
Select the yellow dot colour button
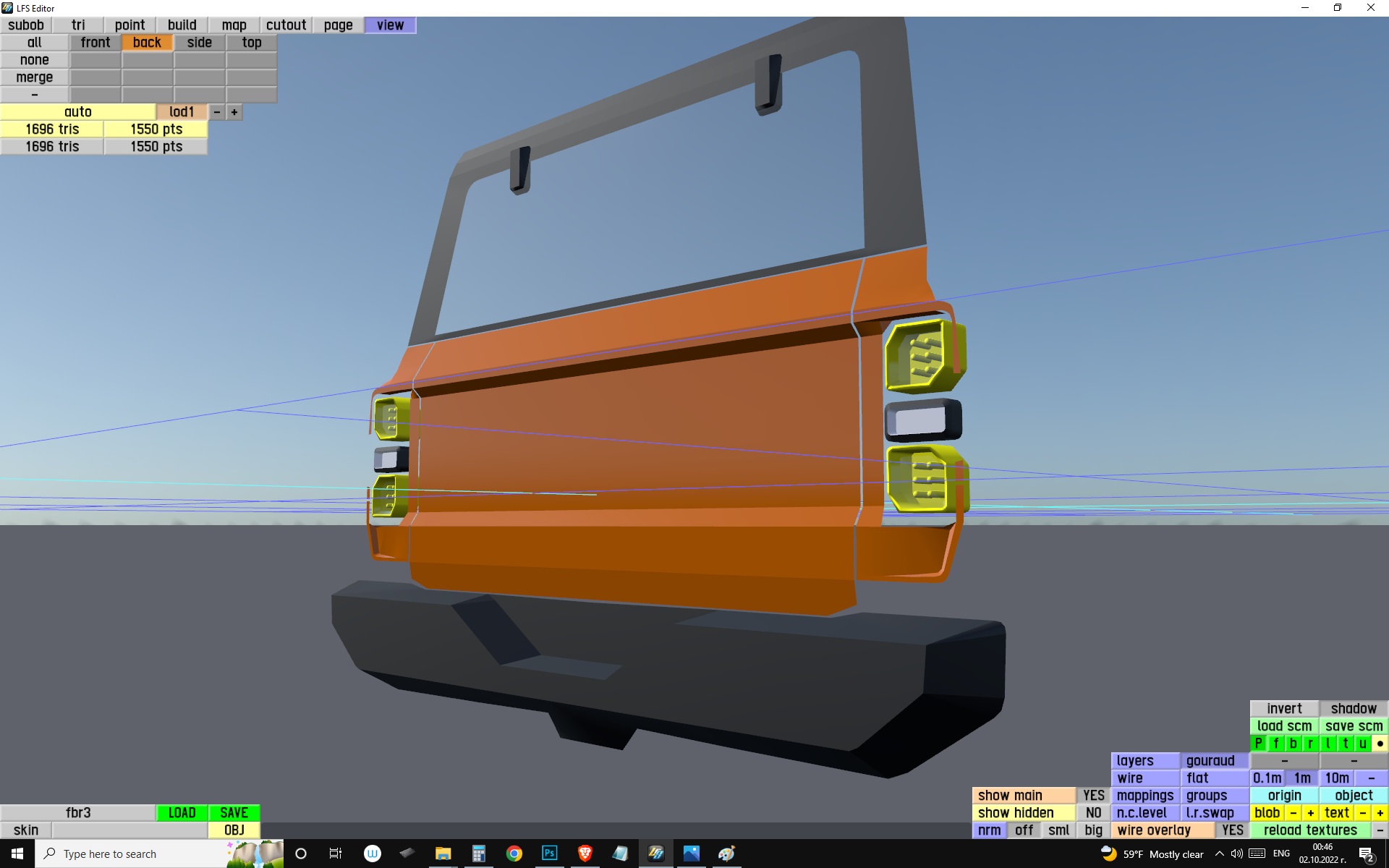pos(1380,744)
